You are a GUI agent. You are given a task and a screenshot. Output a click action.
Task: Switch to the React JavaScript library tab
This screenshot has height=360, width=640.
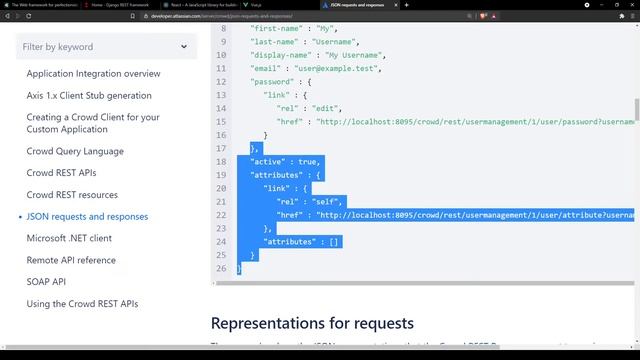point(199,5)
